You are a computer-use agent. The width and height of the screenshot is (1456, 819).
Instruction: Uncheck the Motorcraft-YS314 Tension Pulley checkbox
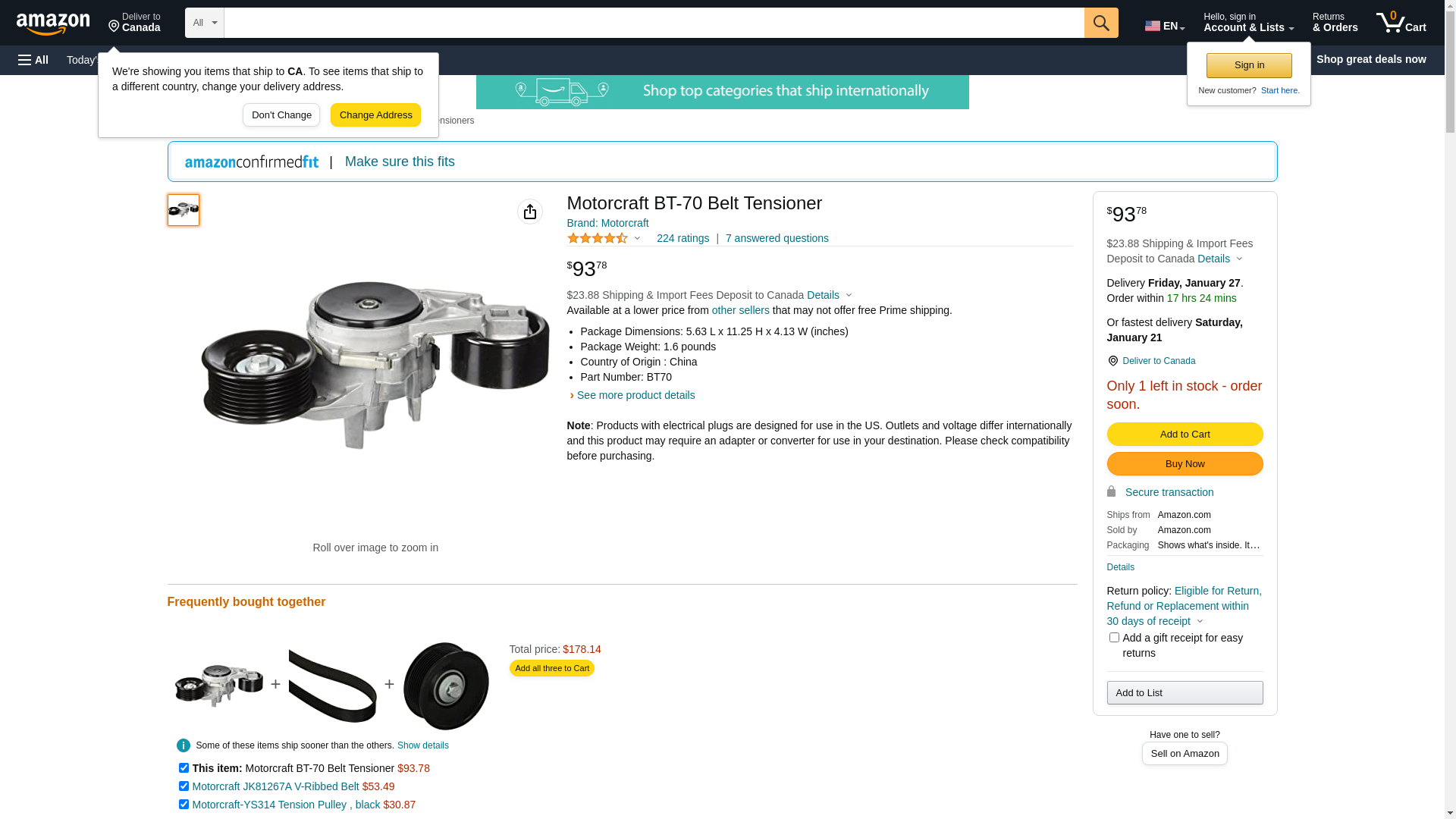184,805
